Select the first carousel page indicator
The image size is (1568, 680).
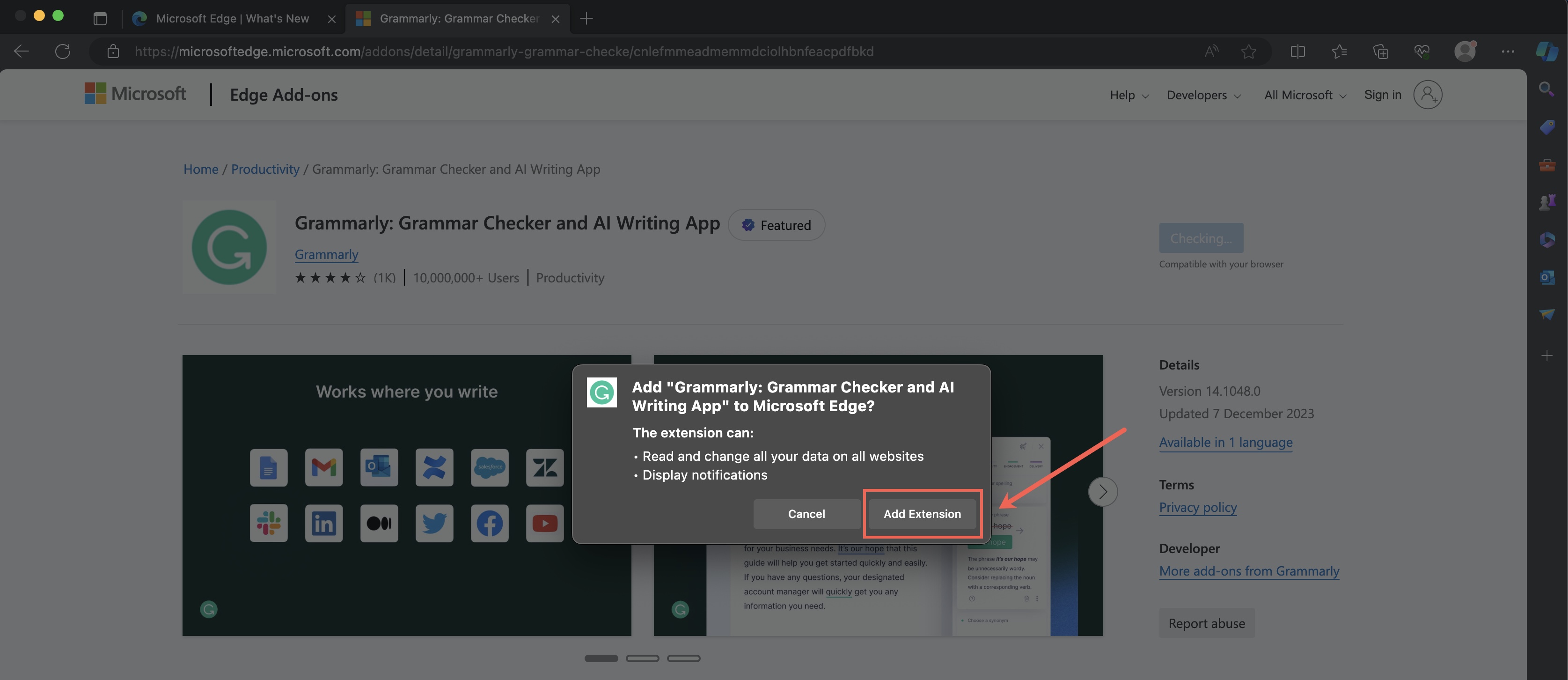pyautogui.click(x=601, y=658)
